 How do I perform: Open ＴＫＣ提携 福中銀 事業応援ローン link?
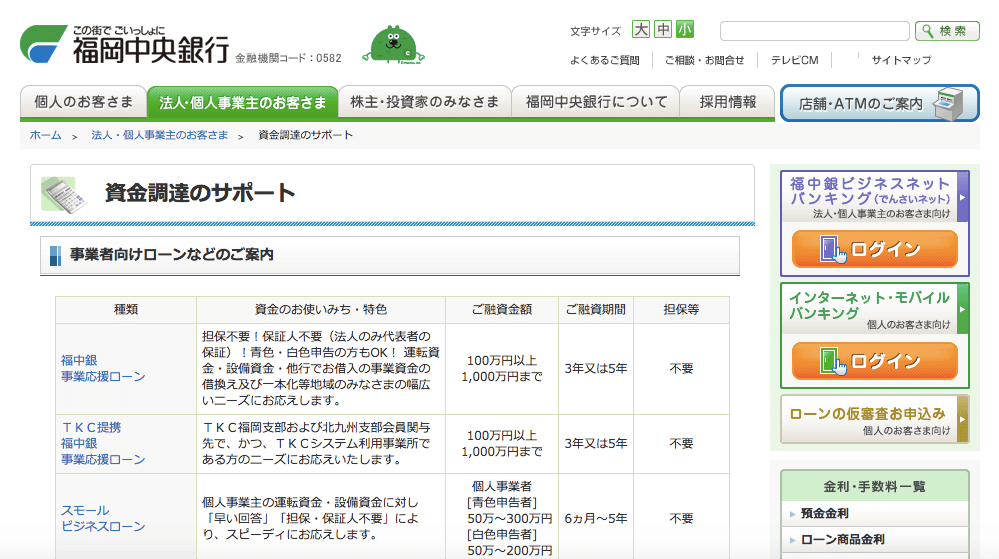(x=103, y=443)
